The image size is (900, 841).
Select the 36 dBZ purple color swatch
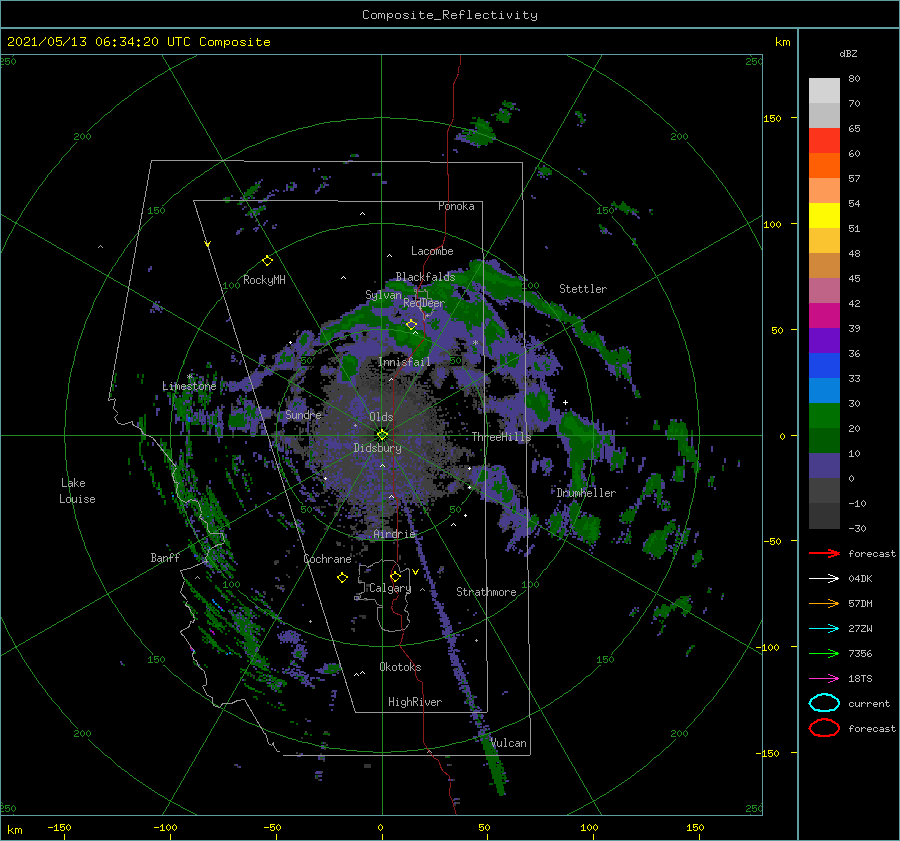click(x=824, y=341)
